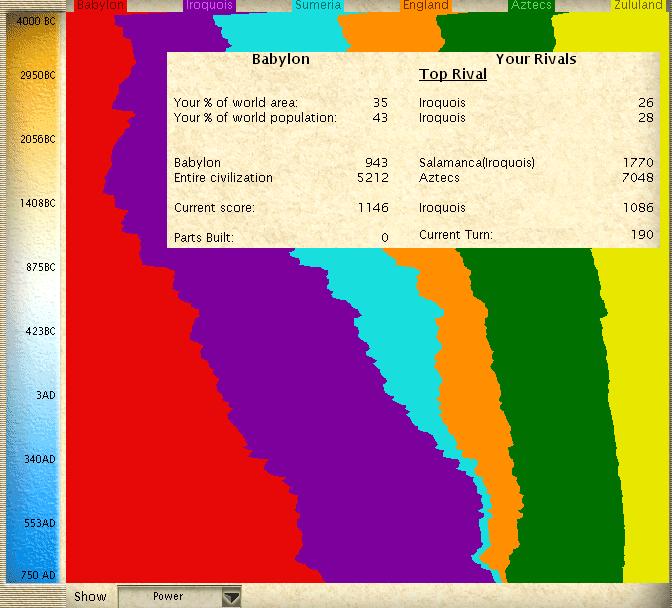Choose the Zululand legend label
This screenshot has height=608, width=672.
pos(638,6)
